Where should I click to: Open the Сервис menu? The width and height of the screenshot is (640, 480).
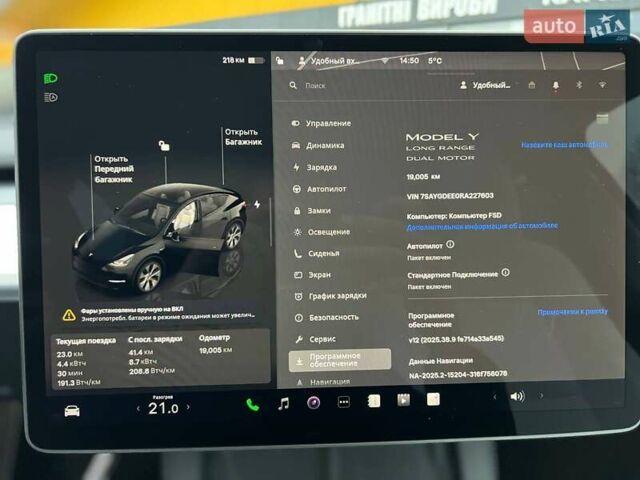point(316,339)
